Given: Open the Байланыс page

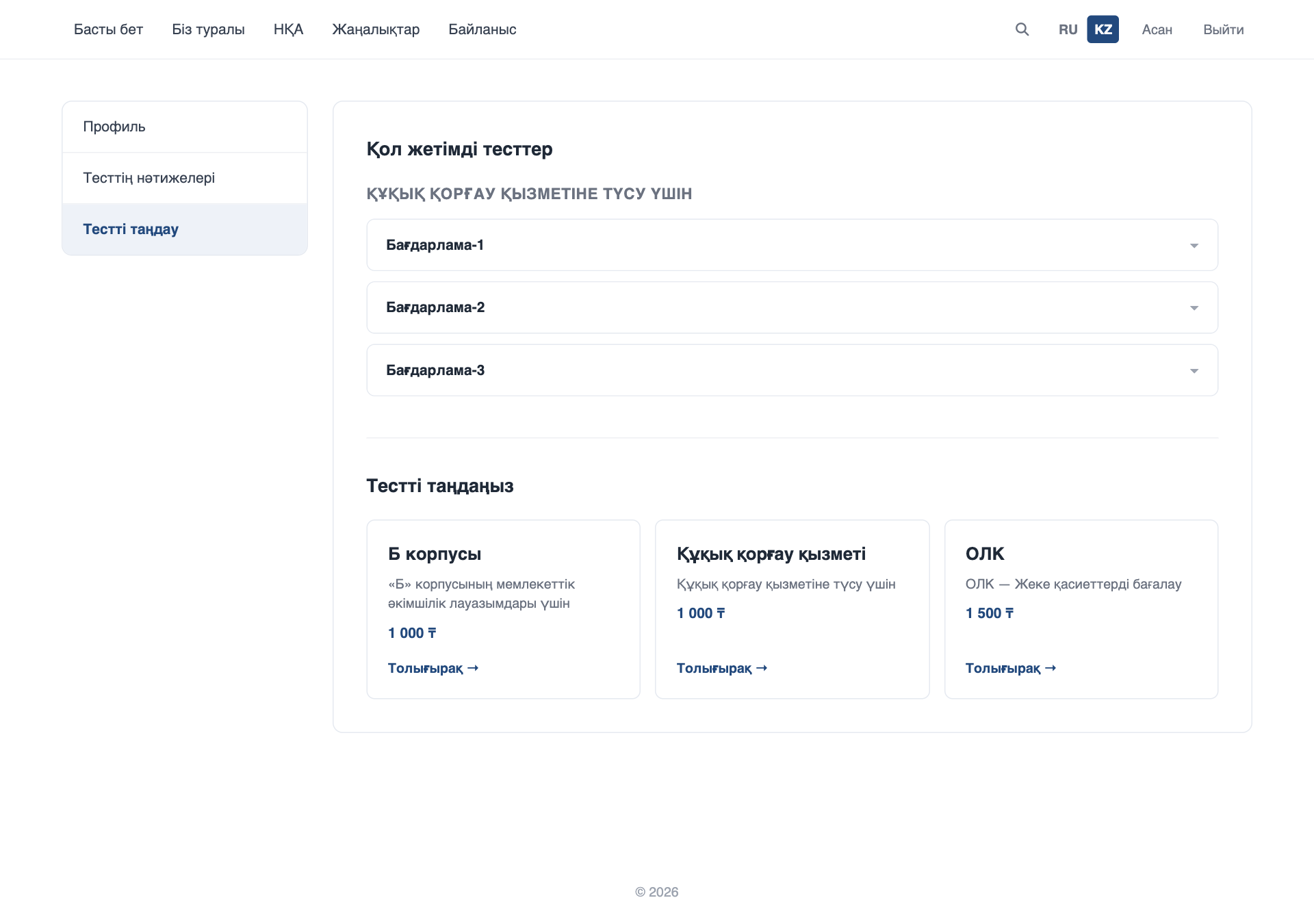Looking at the screenshot, I should tap(482, 29).
